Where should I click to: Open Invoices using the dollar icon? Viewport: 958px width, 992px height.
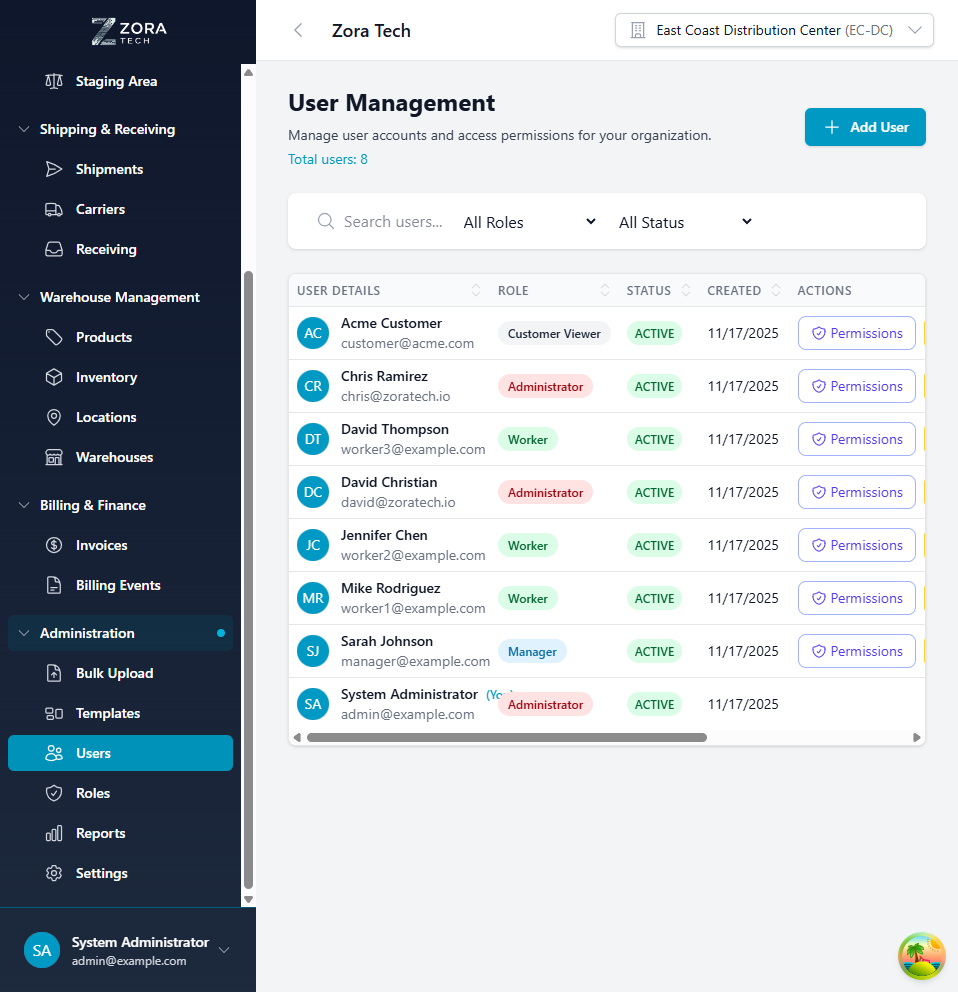coord(53,545)
